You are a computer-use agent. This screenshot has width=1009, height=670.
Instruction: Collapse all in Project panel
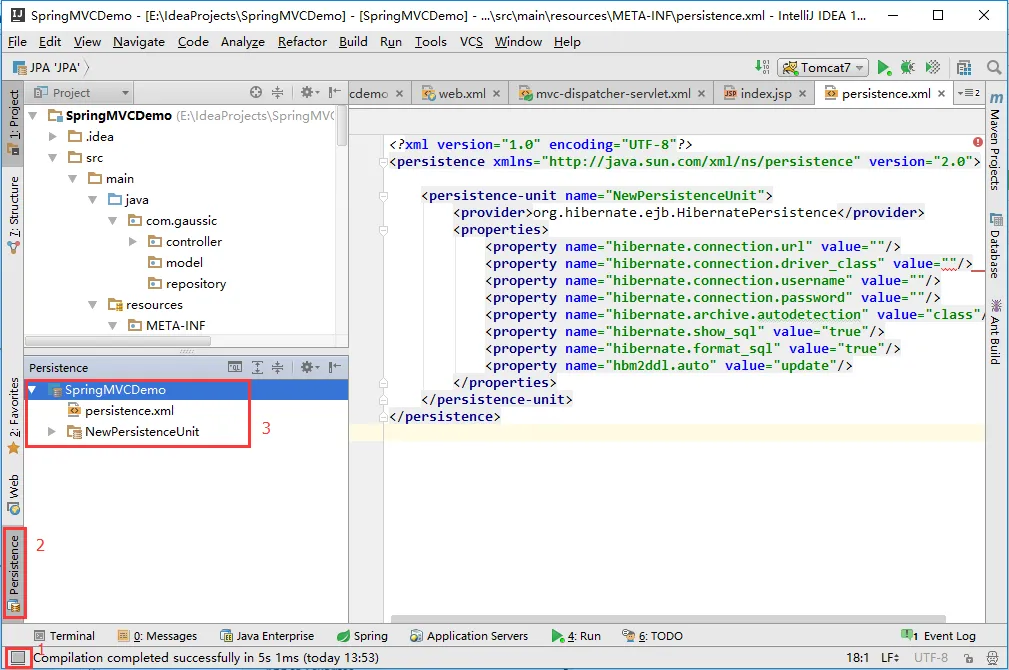[277, 93]
